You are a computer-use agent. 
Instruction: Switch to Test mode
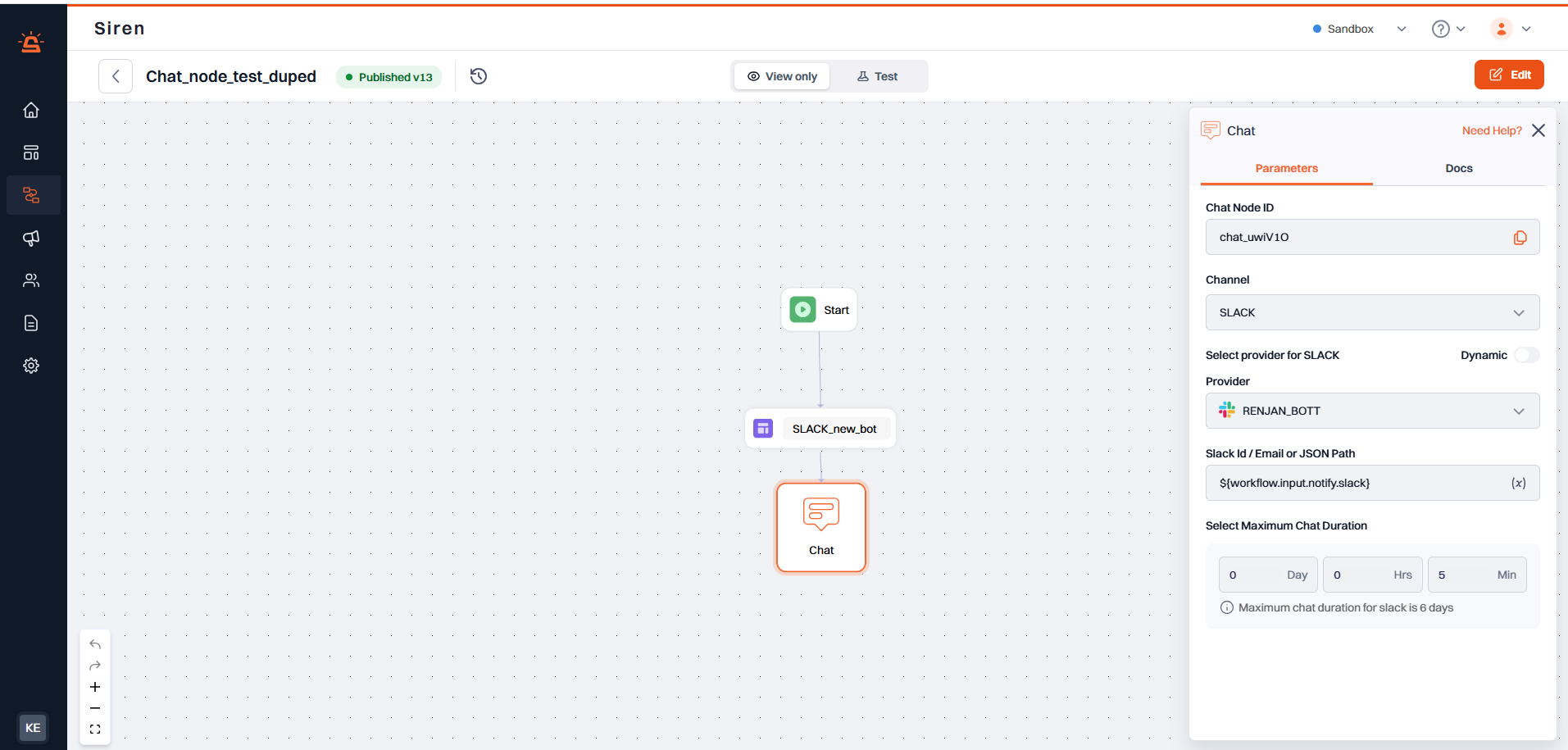[x=877, y=76]
